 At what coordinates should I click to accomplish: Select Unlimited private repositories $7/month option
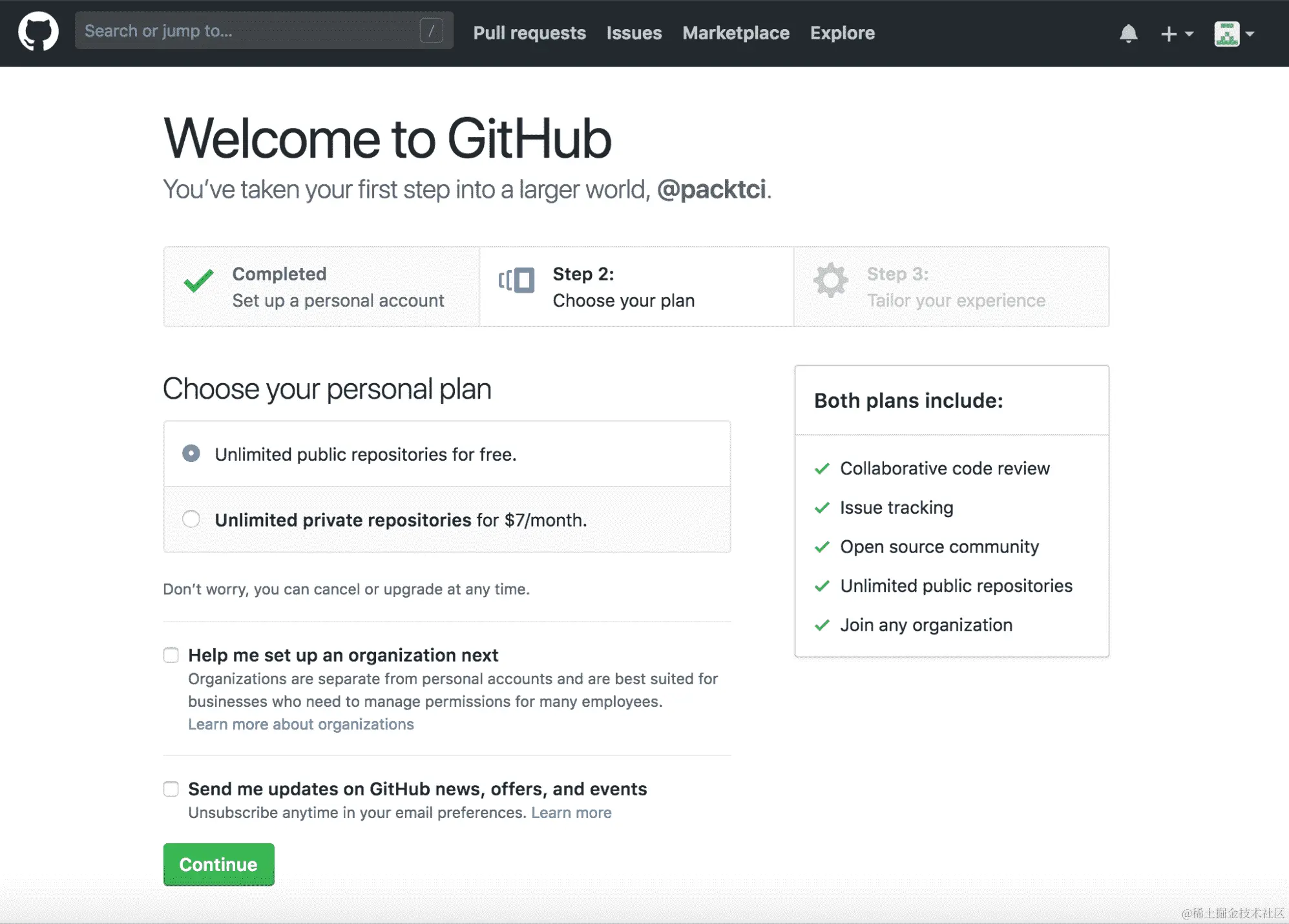pos(191,519)
